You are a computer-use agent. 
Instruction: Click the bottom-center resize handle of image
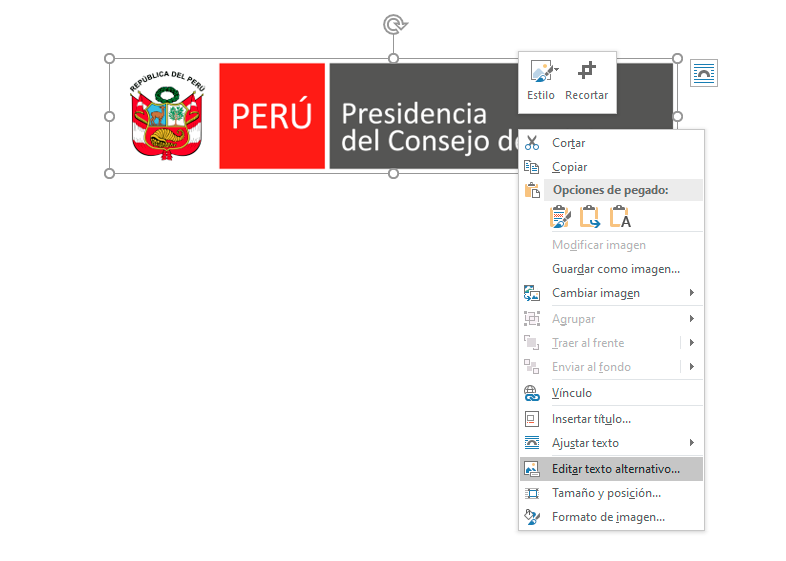(393, 173)
